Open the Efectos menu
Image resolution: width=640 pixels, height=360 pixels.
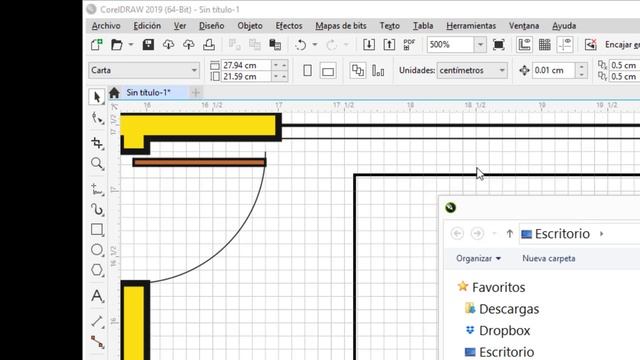pyautogui.click(x=289, y=26)
